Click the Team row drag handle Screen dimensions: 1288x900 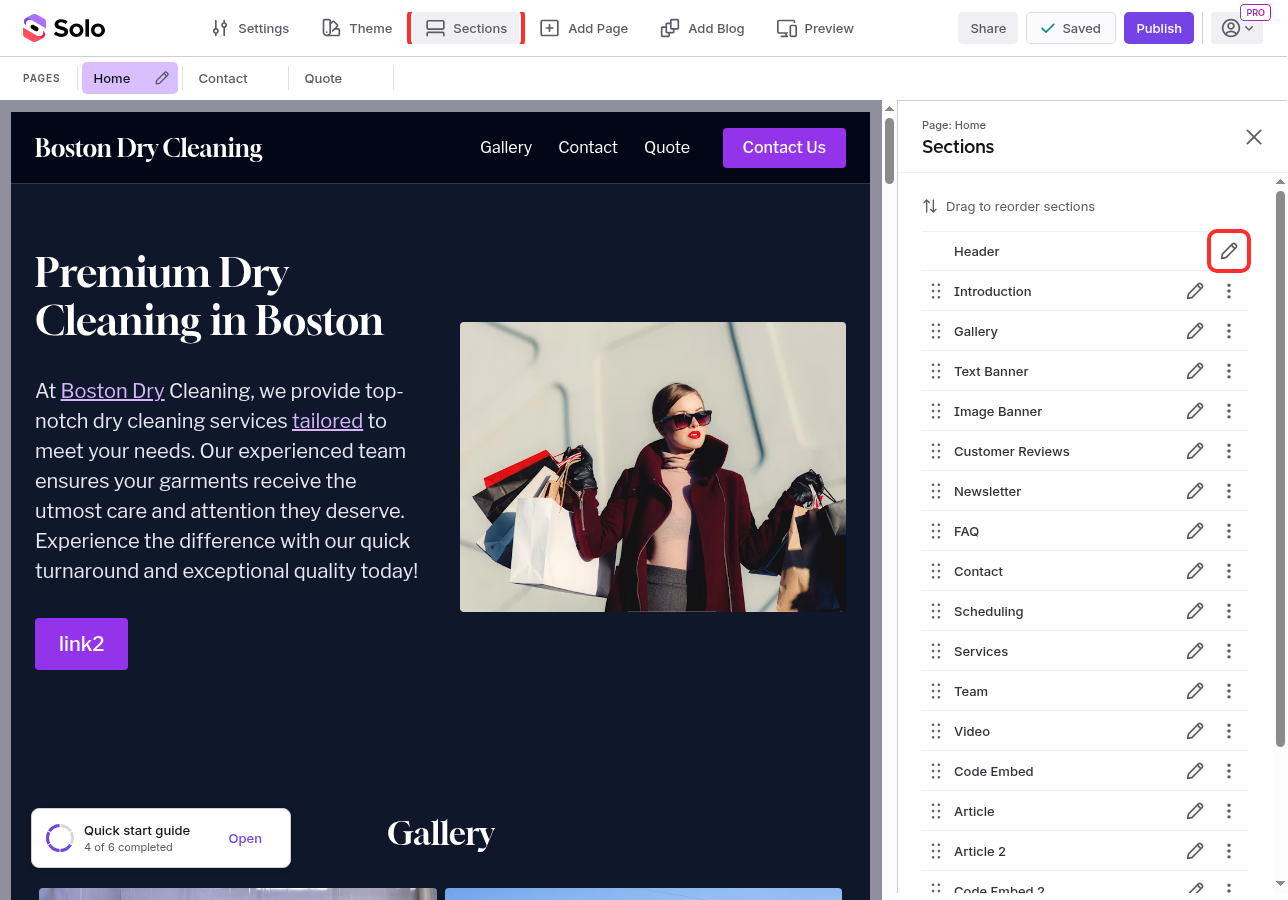(x=936, y=691)
